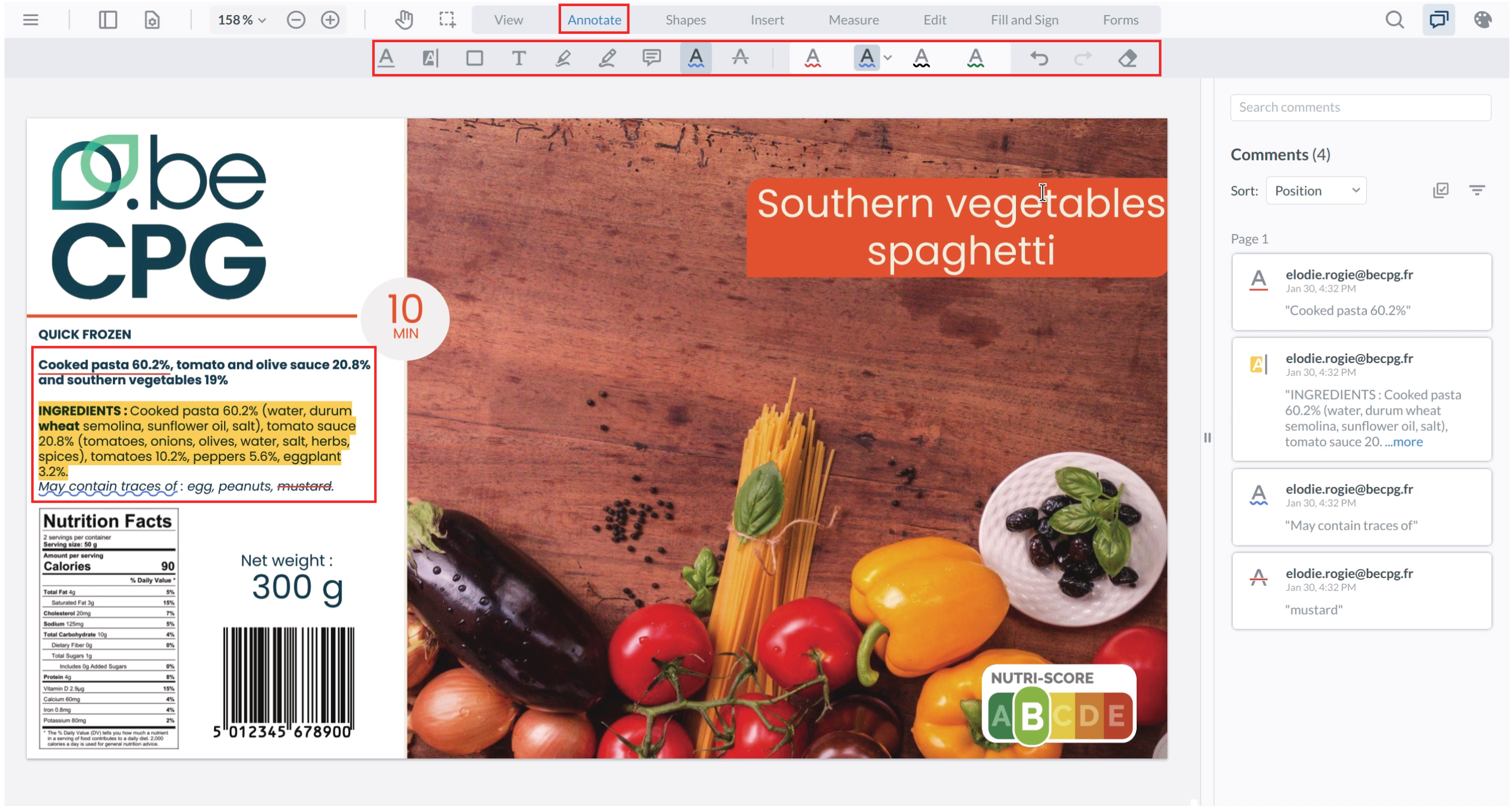The image size is (1512, 806).
Task: Expand the ingredients comment with ...more
Action: tap(1404, 441)
